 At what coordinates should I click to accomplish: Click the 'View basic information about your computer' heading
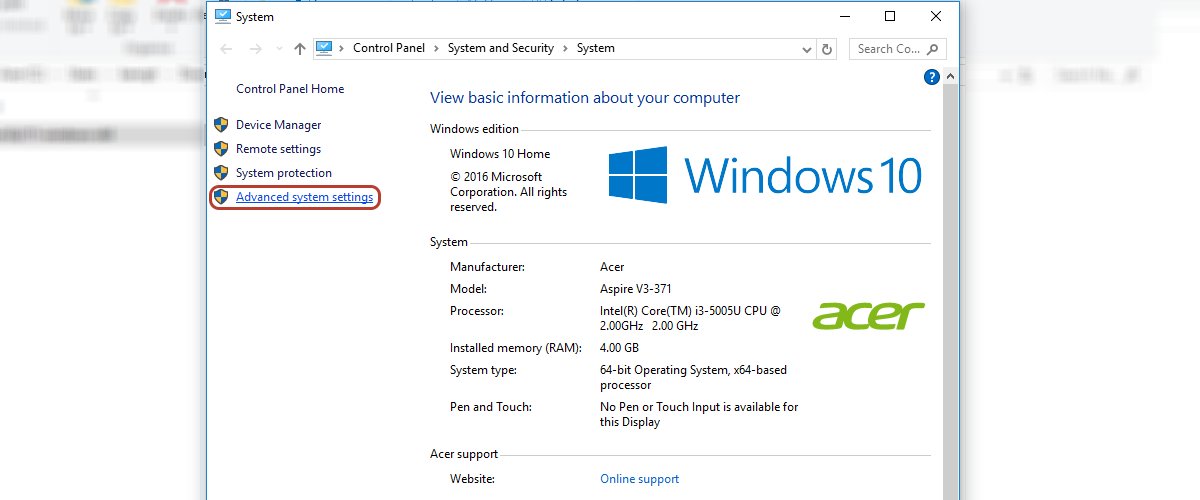(x=585, y=98)
